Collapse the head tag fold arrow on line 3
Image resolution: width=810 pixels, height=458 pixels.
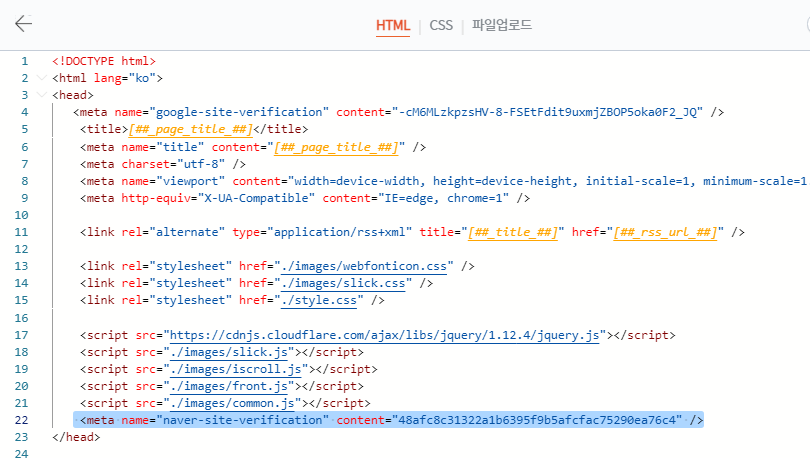(x=42, y=95)
